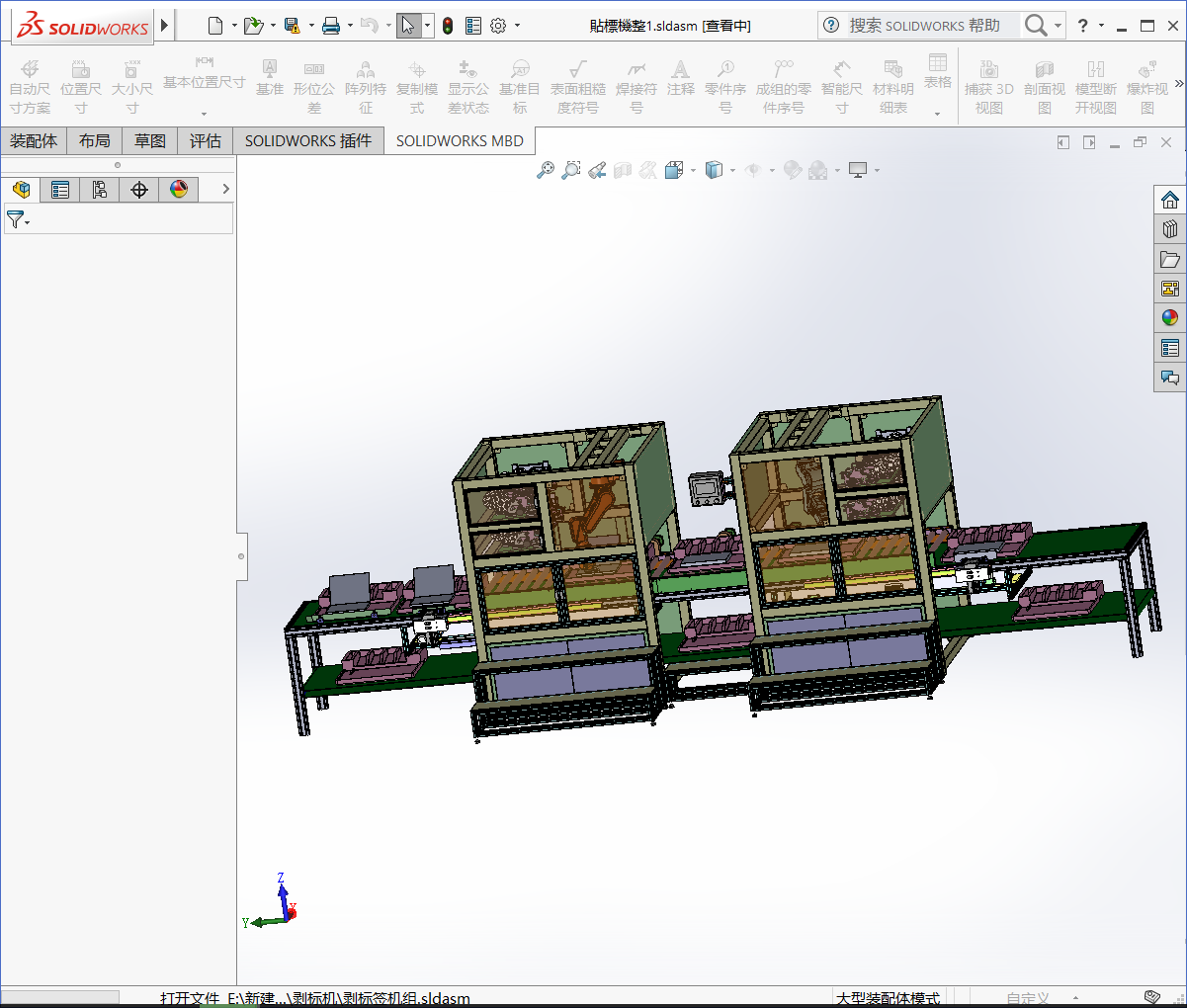
Task: Open the File Explorer folder pane icon
Action: (1170, 259)
